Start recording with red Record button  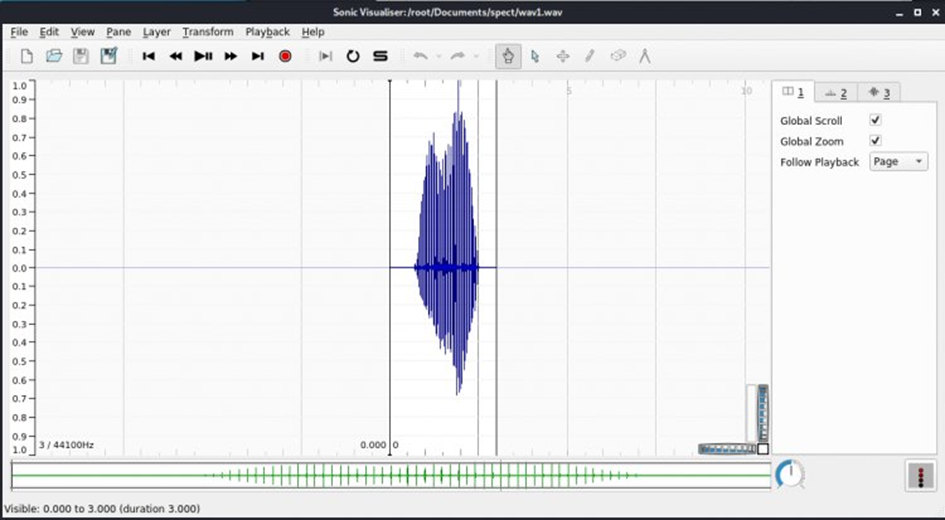click(285, 56)
